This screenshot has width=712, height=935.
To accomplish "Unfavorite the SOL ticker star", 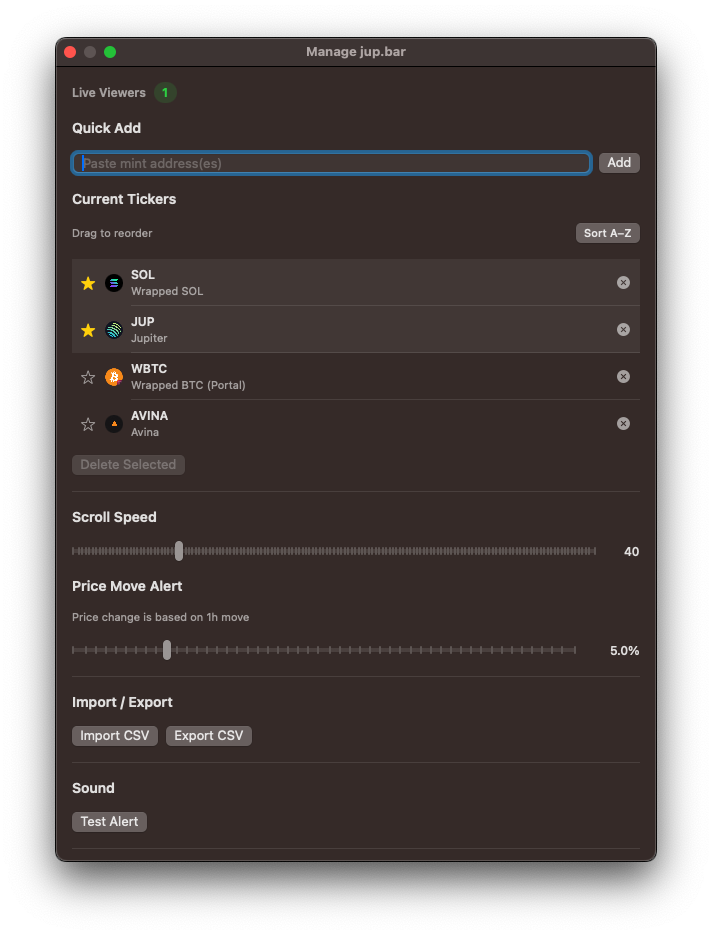I will 87,282.
